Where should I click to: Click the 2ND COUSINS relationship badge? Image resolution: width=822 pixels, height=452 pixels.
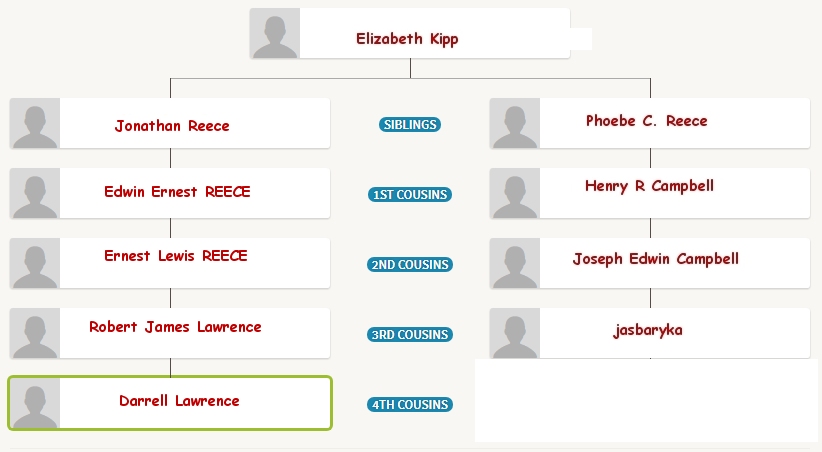click(410, 265)
